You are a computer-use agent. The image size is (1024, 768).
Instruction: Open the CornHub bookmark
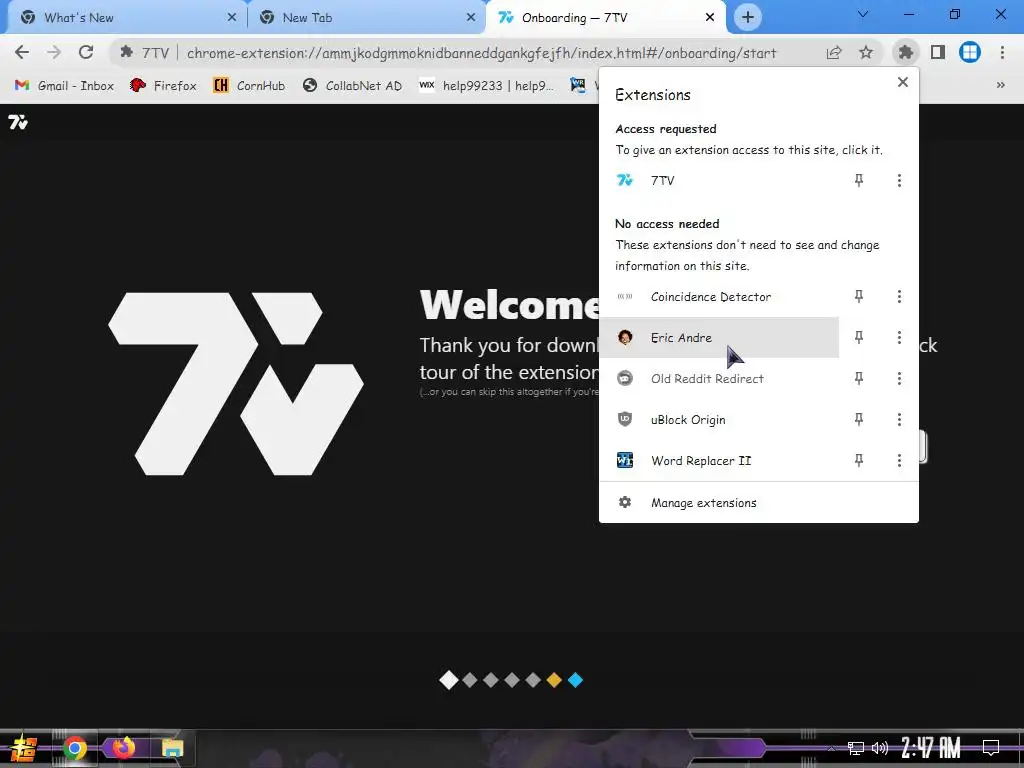coord(249,86)
